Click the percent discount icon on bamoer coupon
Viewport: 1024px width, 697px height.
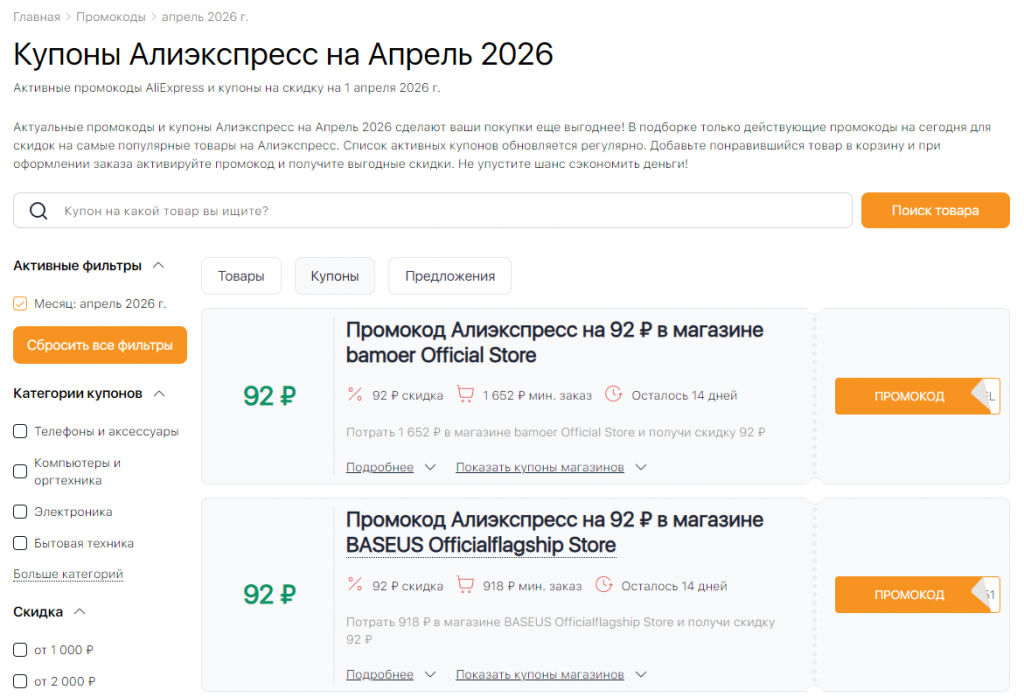click(354, 394)
